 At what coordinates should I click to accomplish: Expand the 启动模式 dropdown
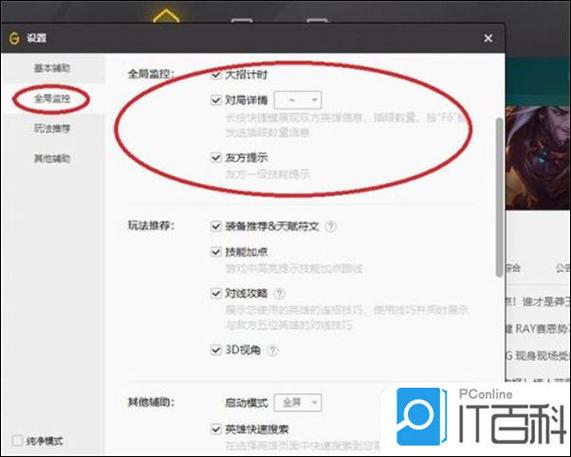coord(298,402)
